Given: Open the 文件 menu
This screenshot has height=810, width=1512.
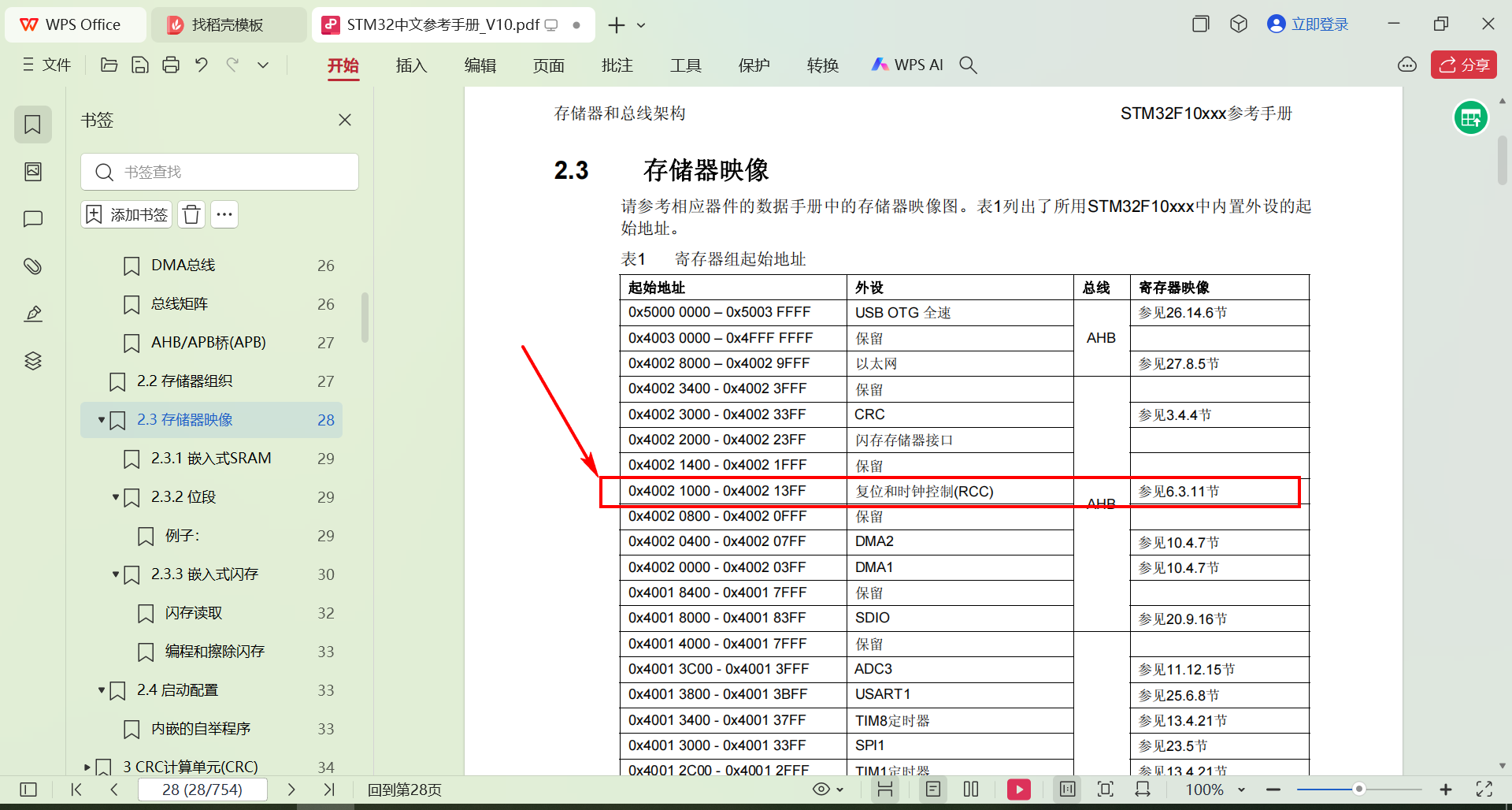Looking at the screenshot, I should point(47,65).
